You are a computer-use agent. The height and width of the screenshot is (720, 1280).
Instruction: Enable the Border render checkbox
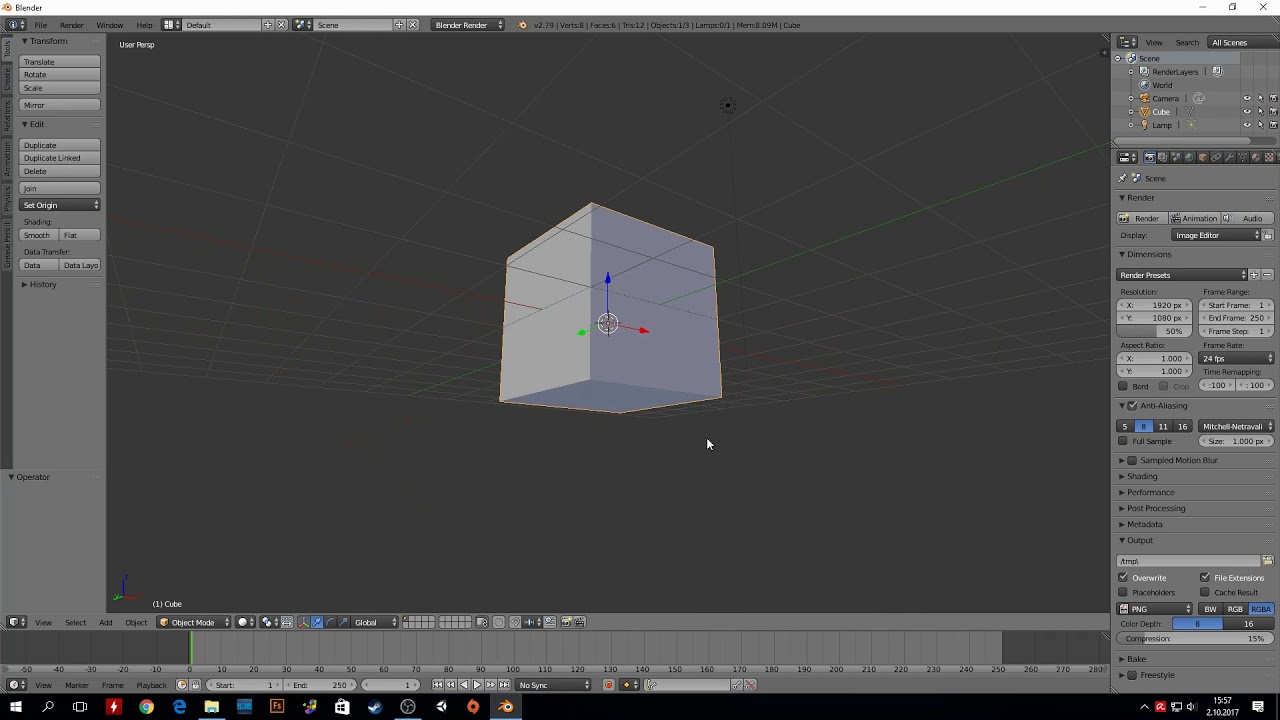click(x=1123, y=386)
